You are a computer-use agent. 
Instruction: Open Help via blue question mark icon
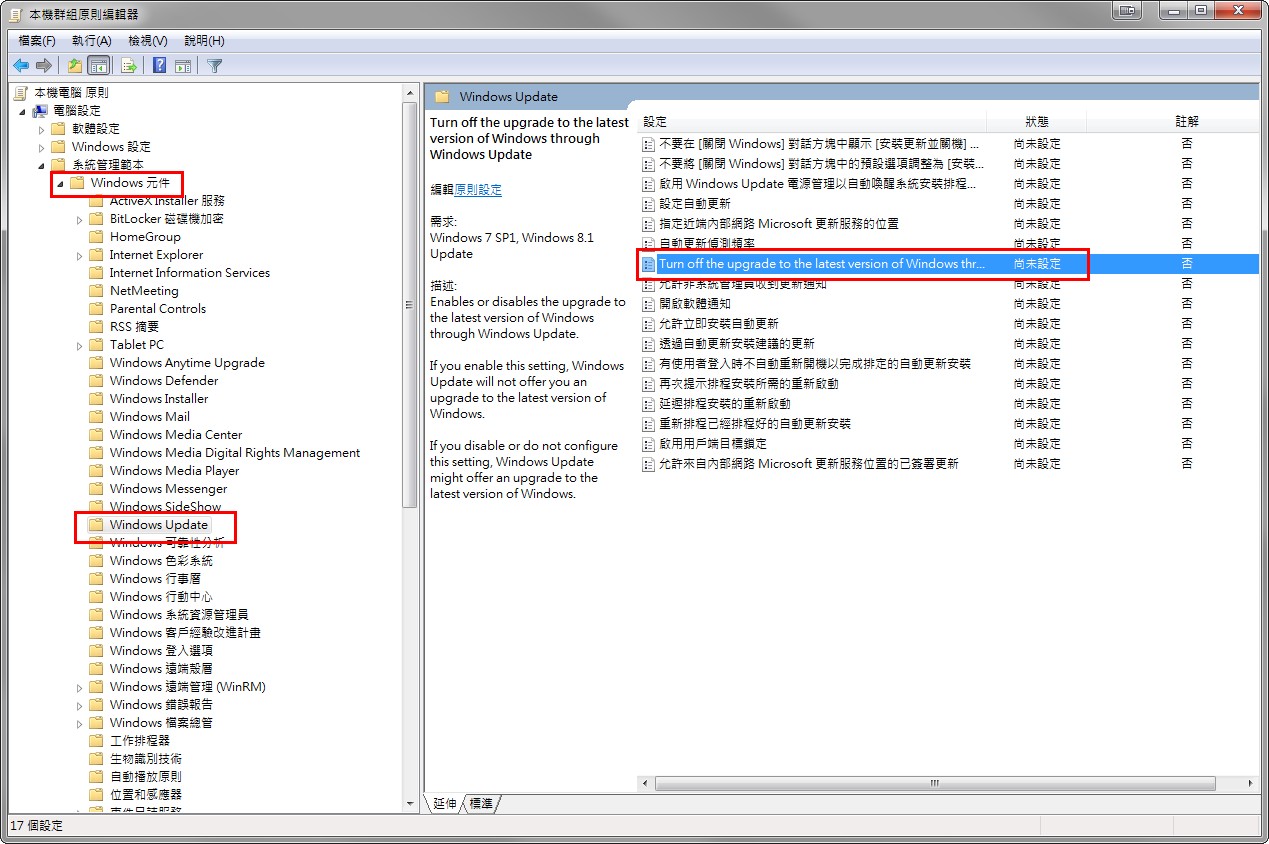[159, 66]
